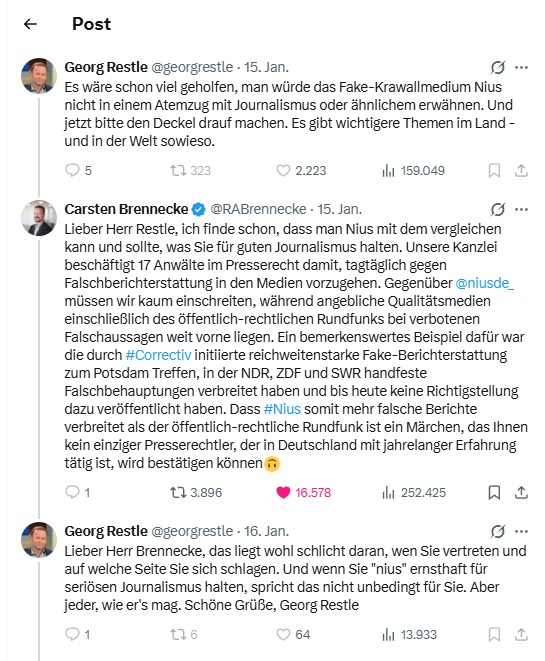545x661 pixels.
Task: Open the #Nius hashtag link
Action: (282, 409)
